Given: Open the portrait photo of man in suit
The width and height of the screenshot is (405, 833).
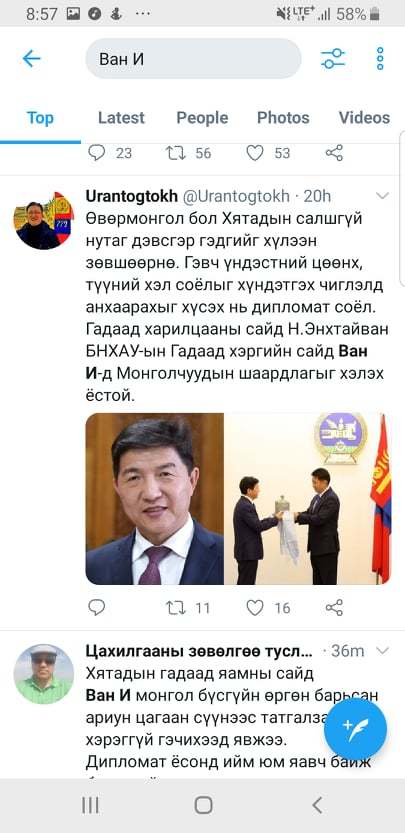Looking at the screenshot, I should (155, 499).
